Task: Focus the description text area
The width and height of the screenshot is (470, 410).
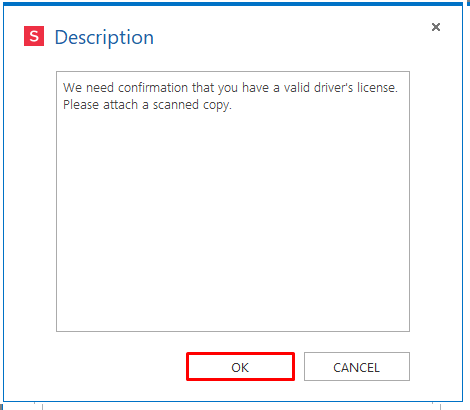Action: [x=233, y=201]
